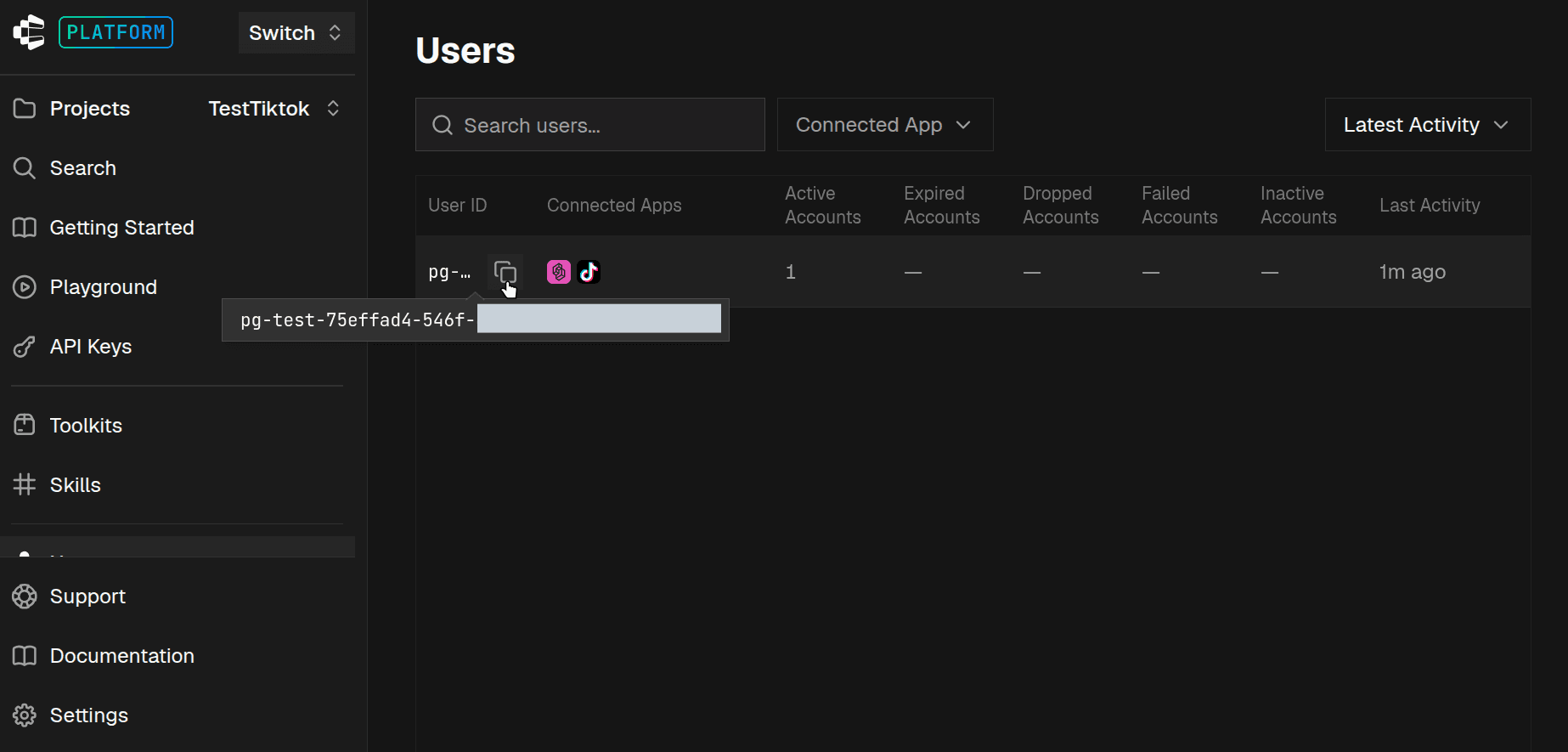Click the Expired Accounts column header

tap(942, 206)
